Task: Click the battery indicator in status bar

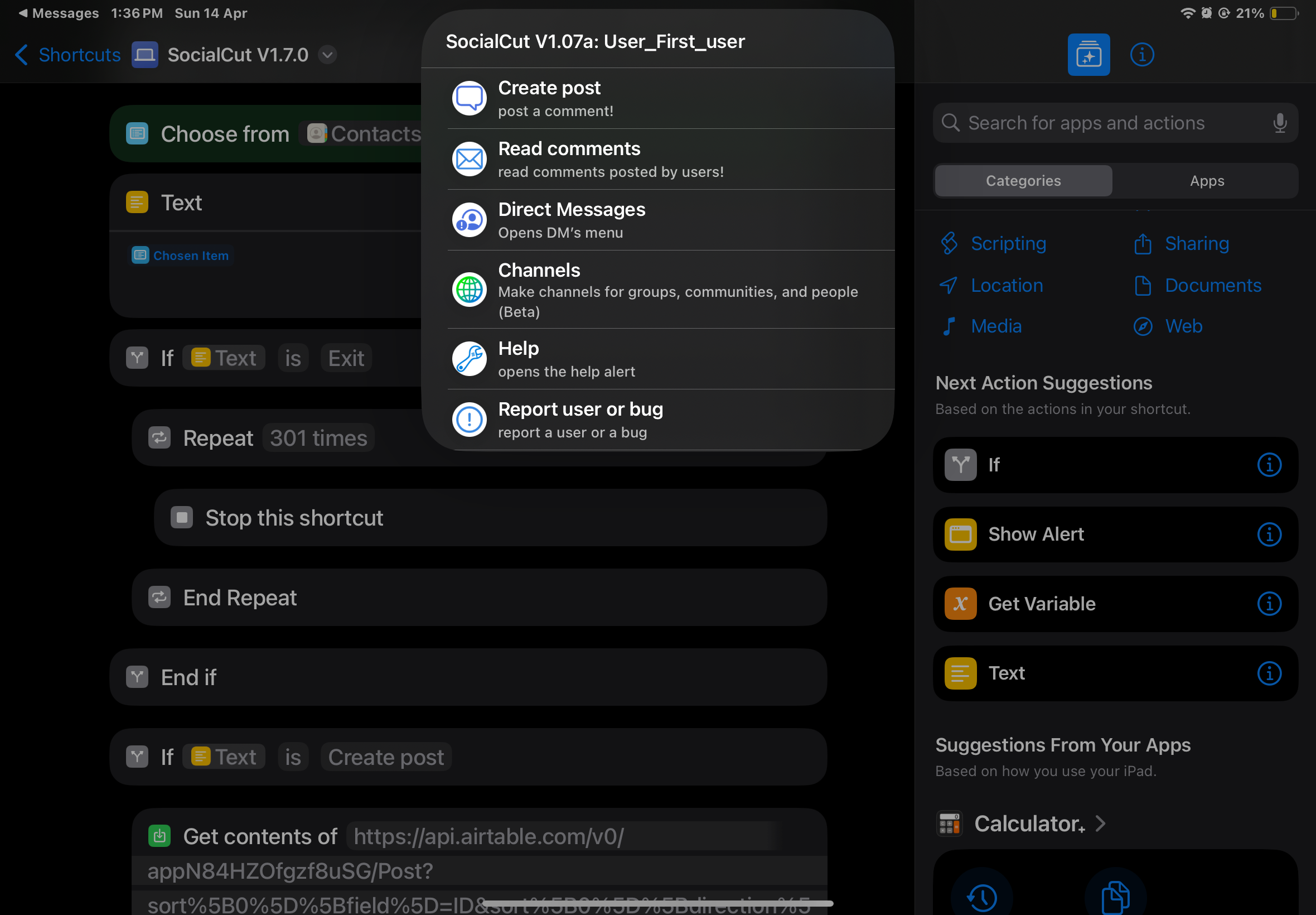Action: point(1284,13)
